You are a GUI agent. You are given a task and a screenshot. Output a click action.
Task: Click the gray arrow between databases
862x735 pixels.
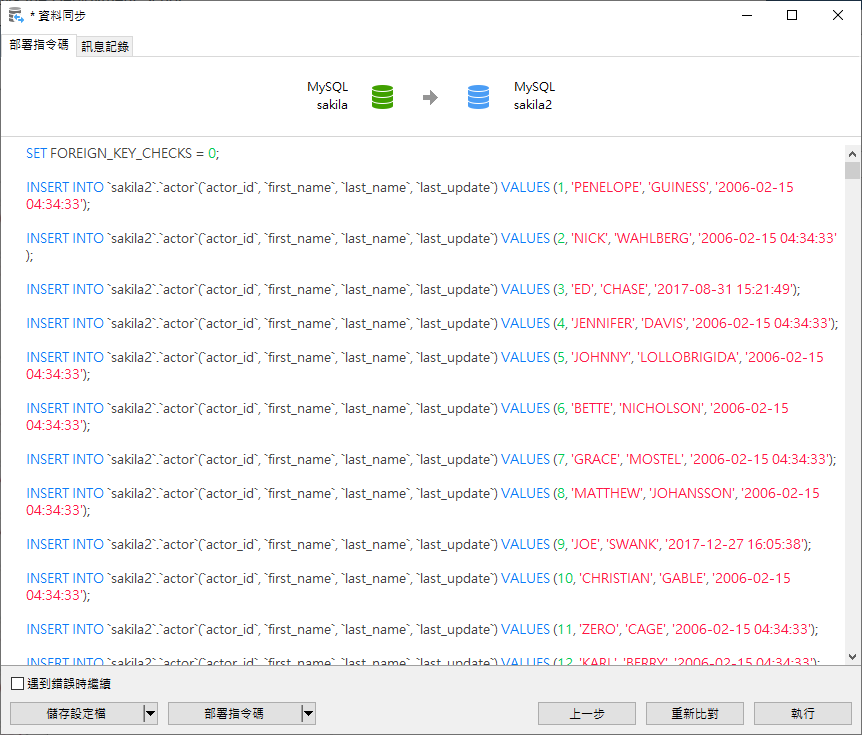point(430,97)
